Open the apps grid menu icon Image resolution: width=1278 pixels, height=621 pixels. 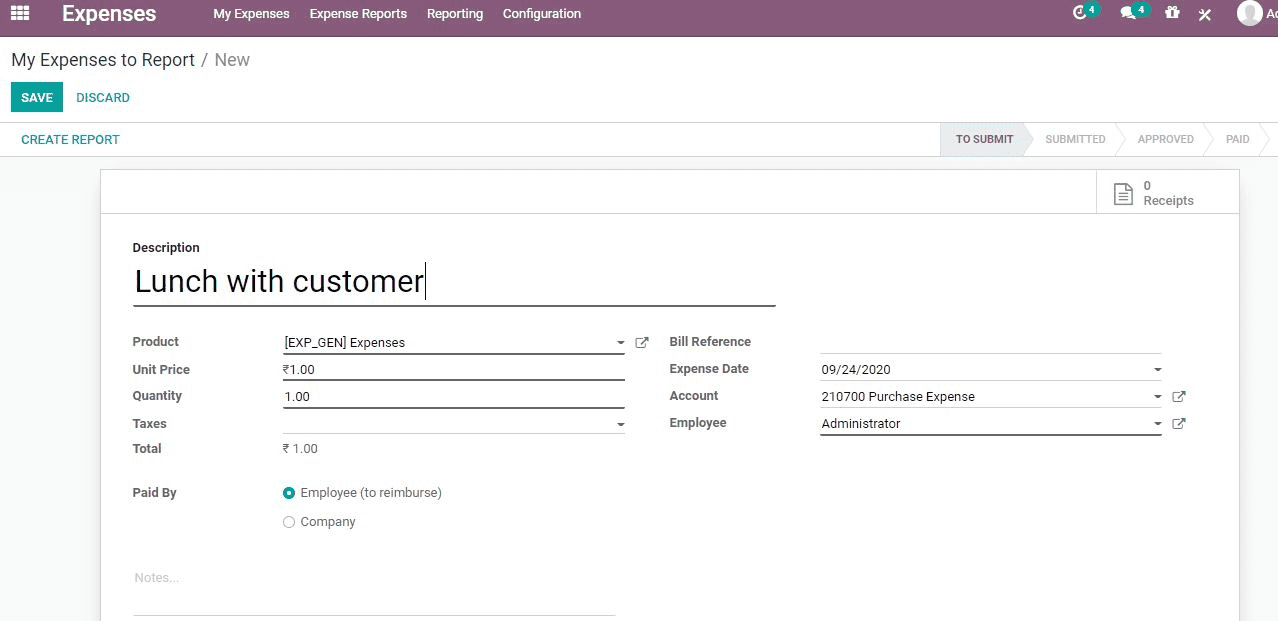point(20,14)
